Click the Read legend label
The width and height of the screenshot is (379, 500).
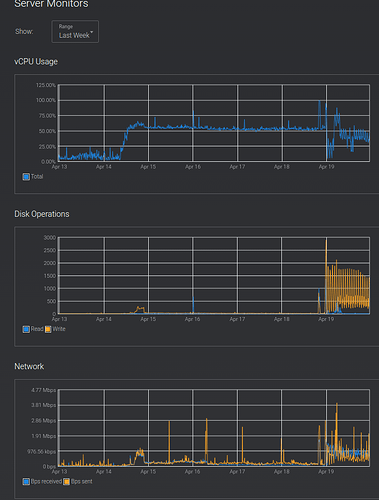pyautogui.click(x=37, y=329)
